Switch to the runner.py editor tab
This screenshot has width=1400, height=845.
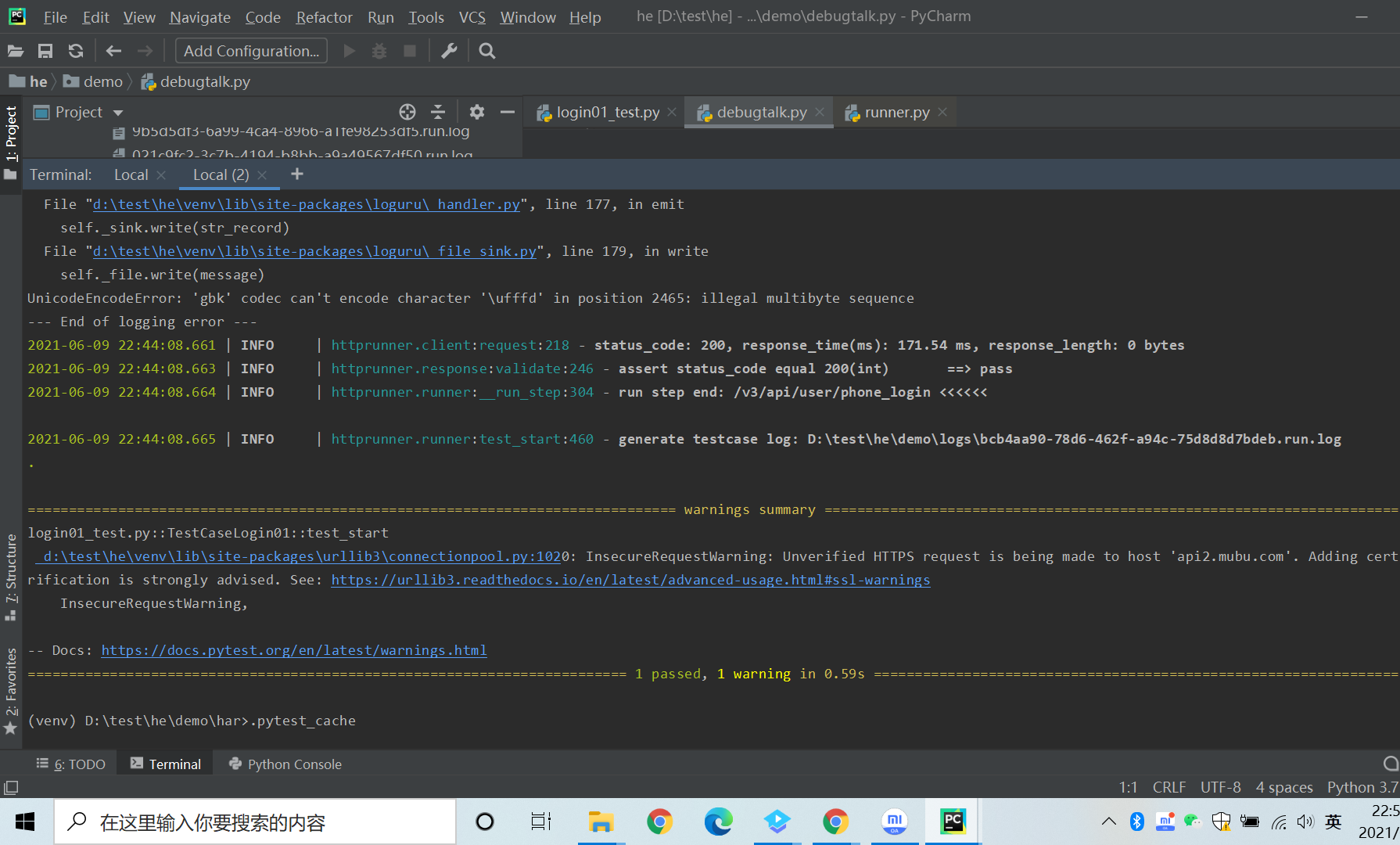(896, 113)
